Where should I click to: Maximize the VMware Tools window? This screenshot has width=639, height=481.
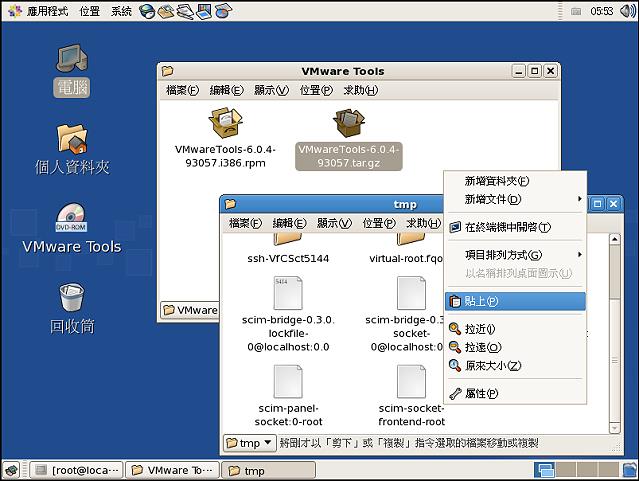535,71
